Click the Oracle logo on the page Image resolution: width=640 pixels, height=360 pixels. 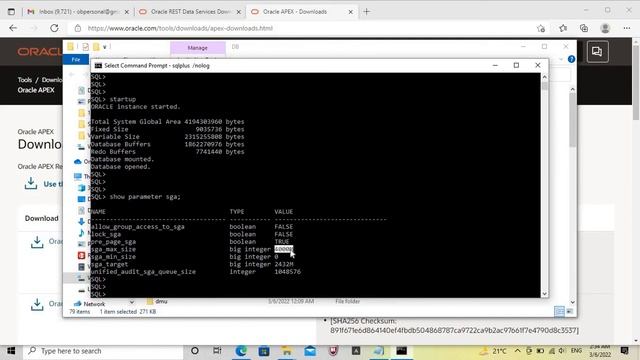(x=40, y=52)
